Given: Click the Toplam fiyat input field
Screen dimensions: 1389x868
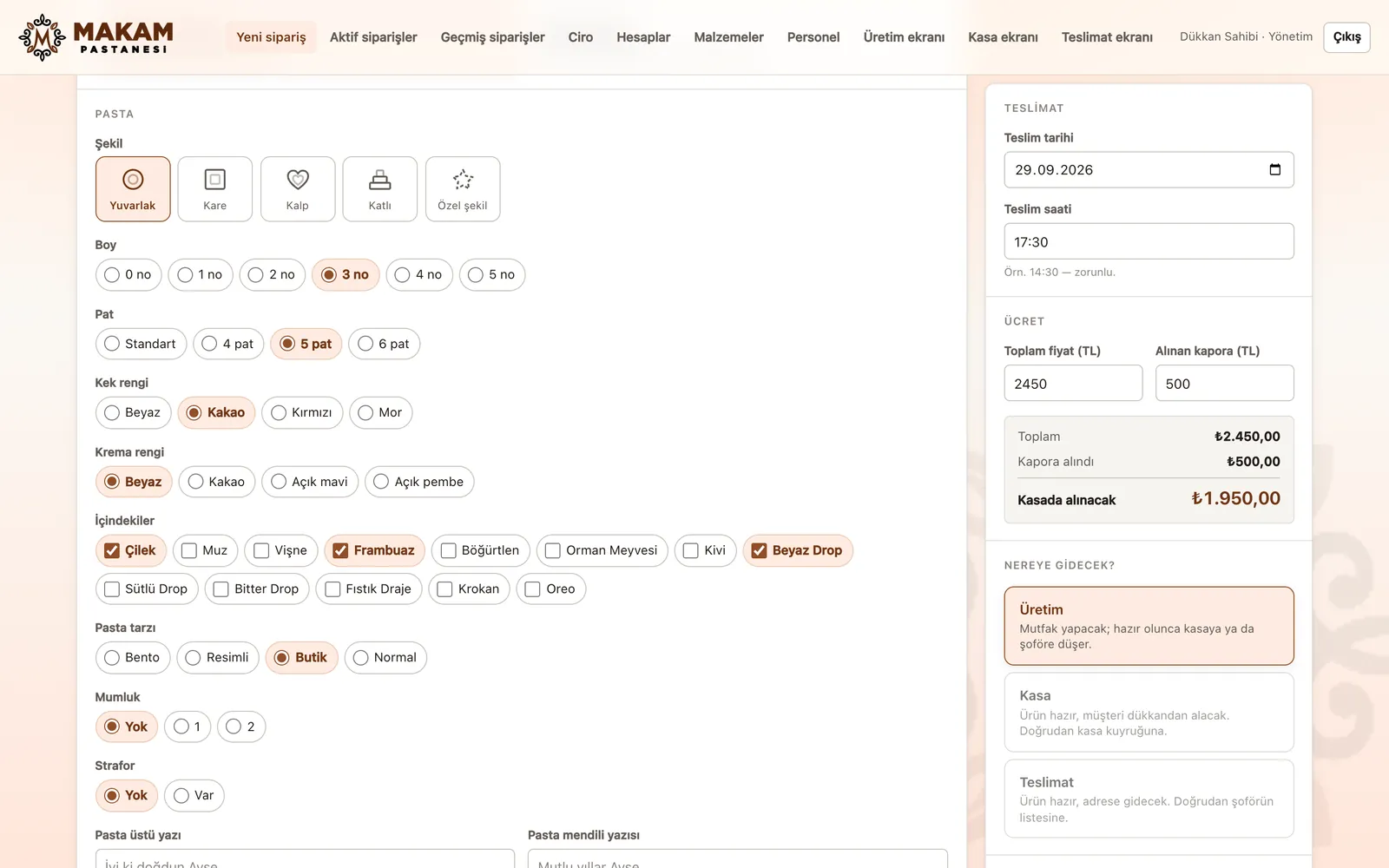Looking at the screenshot, I should (x=1073, y=383).
